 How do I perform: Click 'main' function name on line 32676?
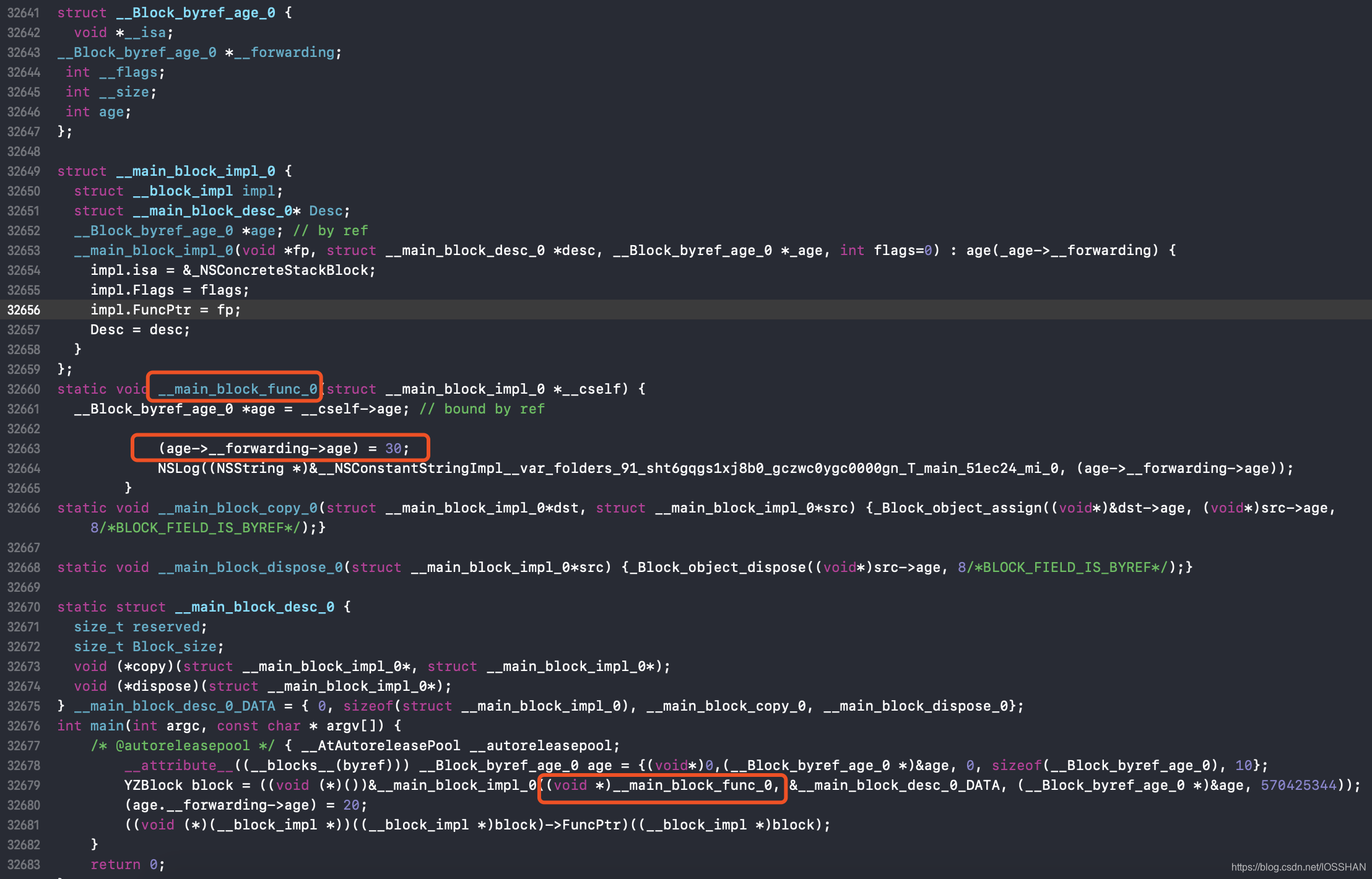point(107,726)
